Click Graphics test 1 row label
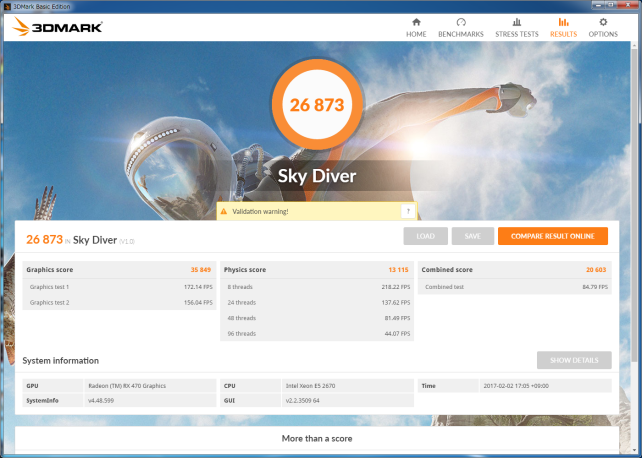This screenshot has height=458, width=642. (50, 287)
